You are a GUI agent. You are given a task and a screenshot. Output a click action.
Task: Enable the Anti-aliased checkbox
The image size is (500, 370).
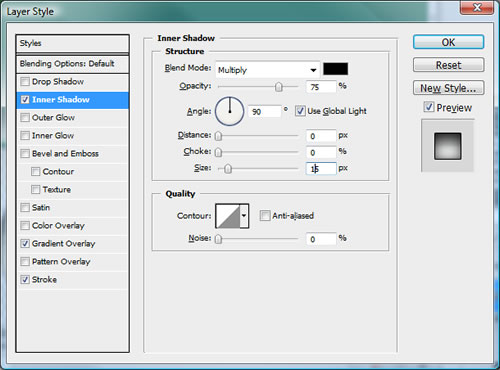click(265, 216)
